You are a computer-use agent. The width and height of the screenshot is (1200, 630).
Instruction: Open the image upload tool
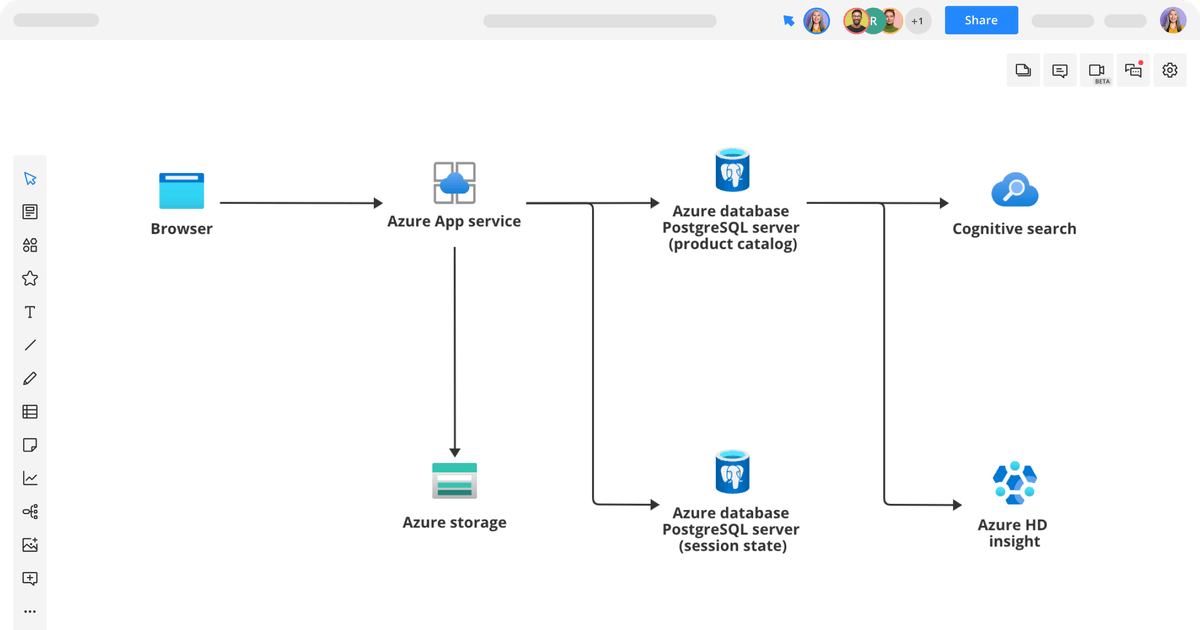tap(30, 545)
